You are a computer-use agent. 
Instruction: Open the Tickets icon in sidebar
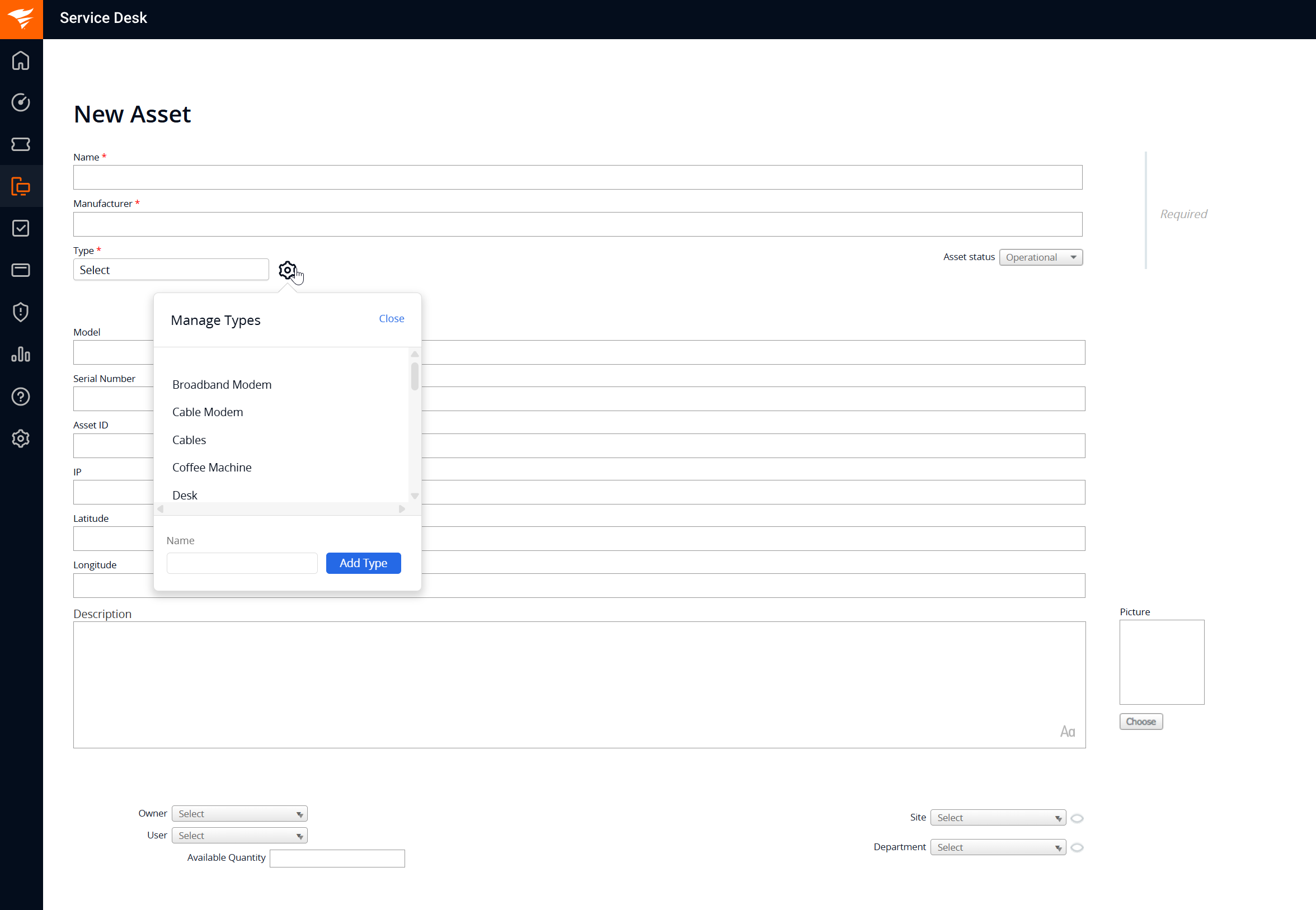pyautogui.click(x=21, y=144)
